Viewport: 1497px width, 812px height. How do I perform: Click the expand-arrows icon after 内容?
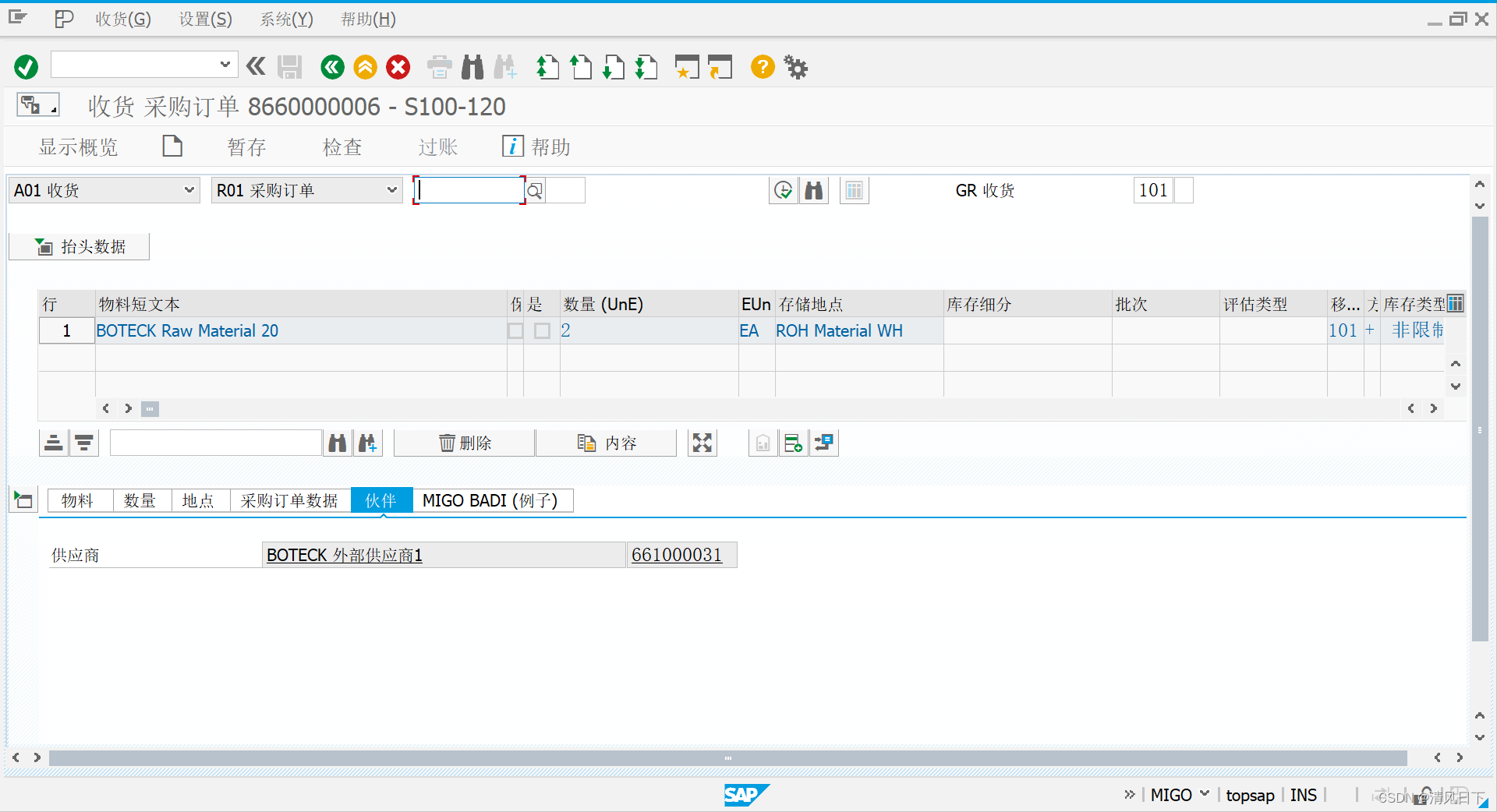point(702,443)
